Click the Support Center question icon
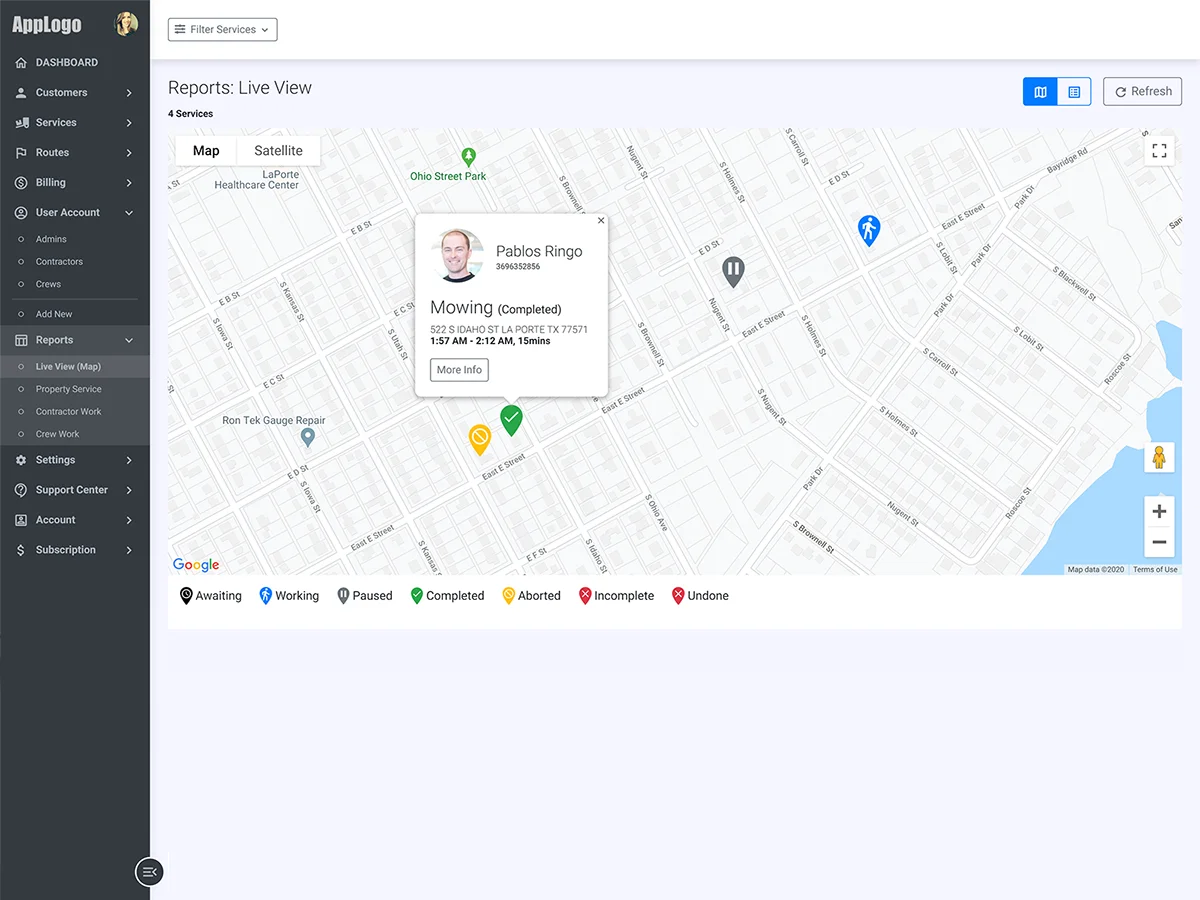 [21, 490]
